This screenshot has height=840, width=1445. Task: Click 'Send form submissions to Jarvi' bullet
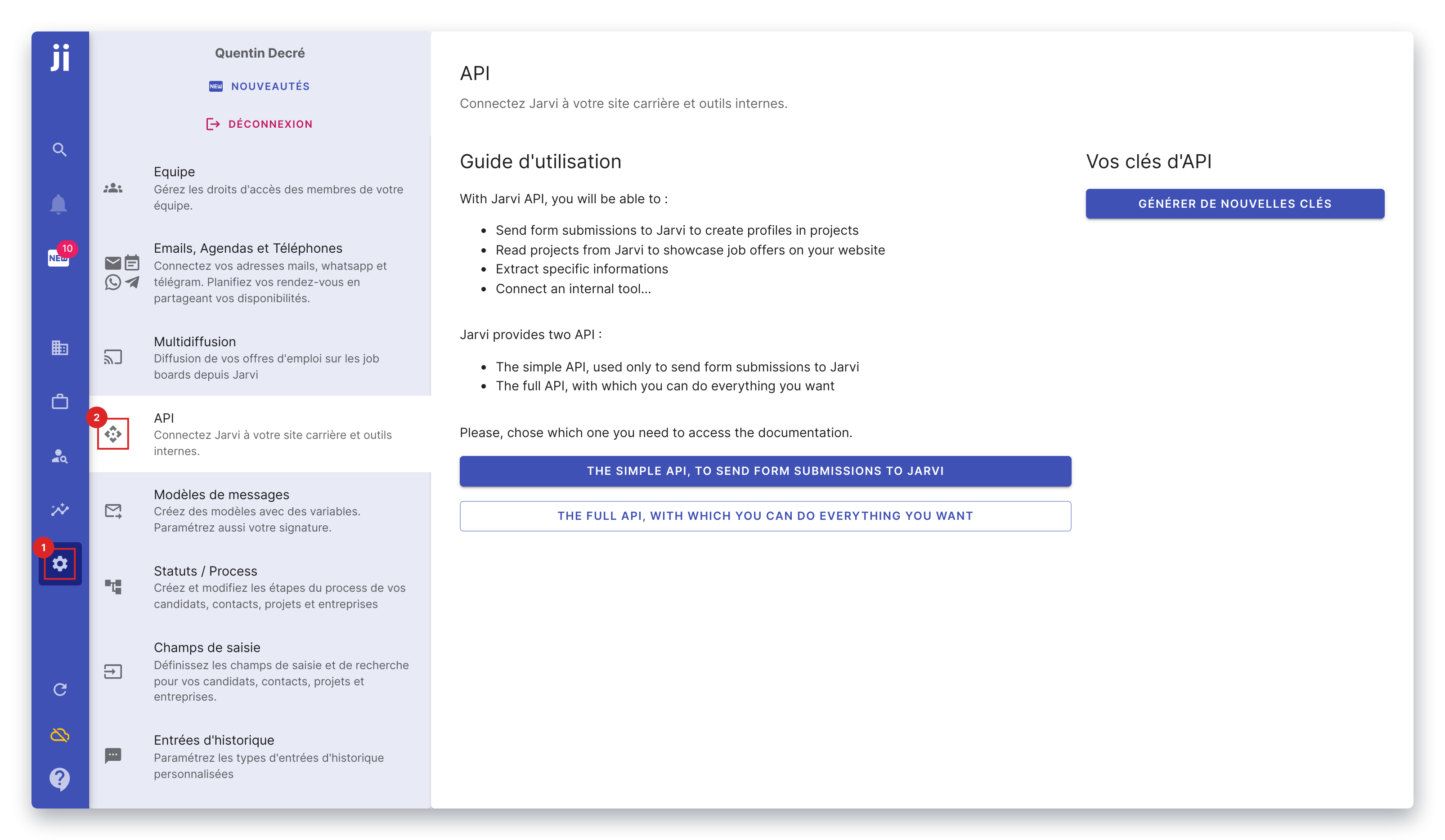coord(677,230)
